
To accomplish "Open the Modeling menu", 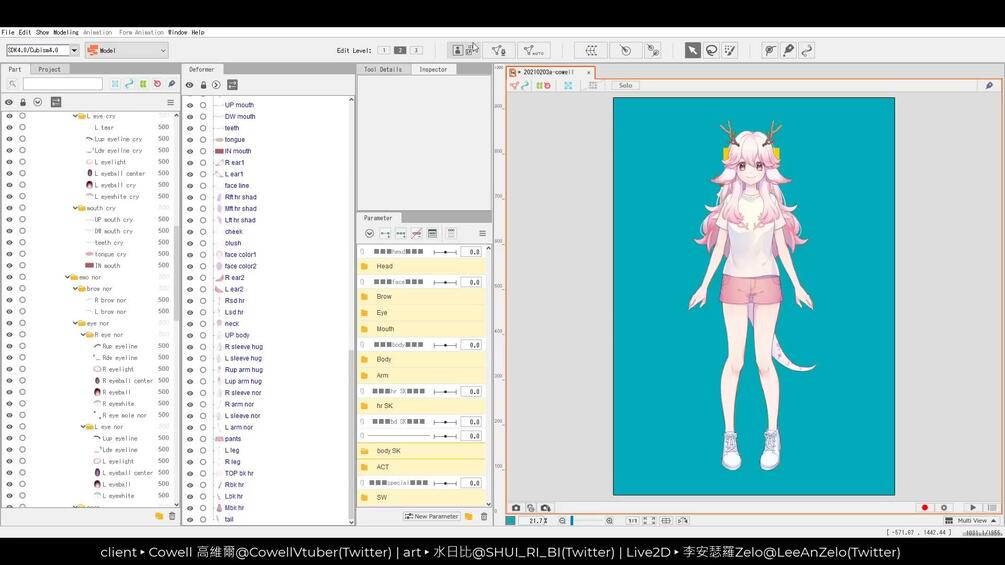I will click(x=65, y=32).
